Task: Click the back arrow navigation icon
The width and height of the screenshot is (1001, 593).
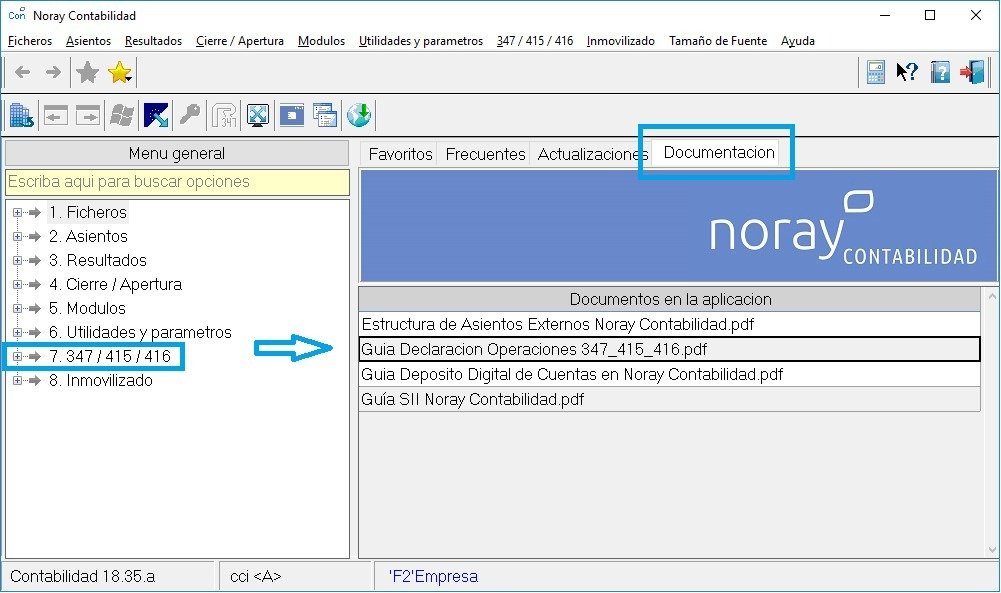Action: [23, 72]
